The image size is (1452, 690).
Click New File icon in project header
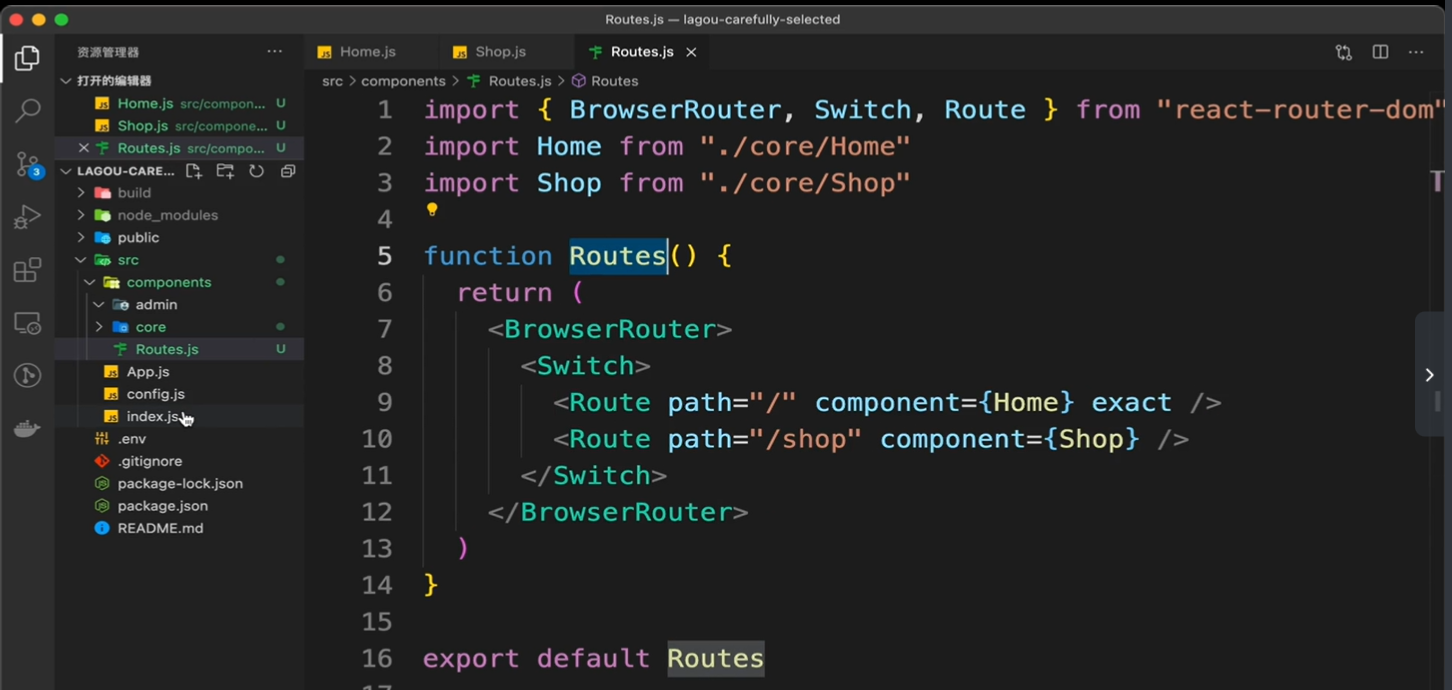coord(194,171)
